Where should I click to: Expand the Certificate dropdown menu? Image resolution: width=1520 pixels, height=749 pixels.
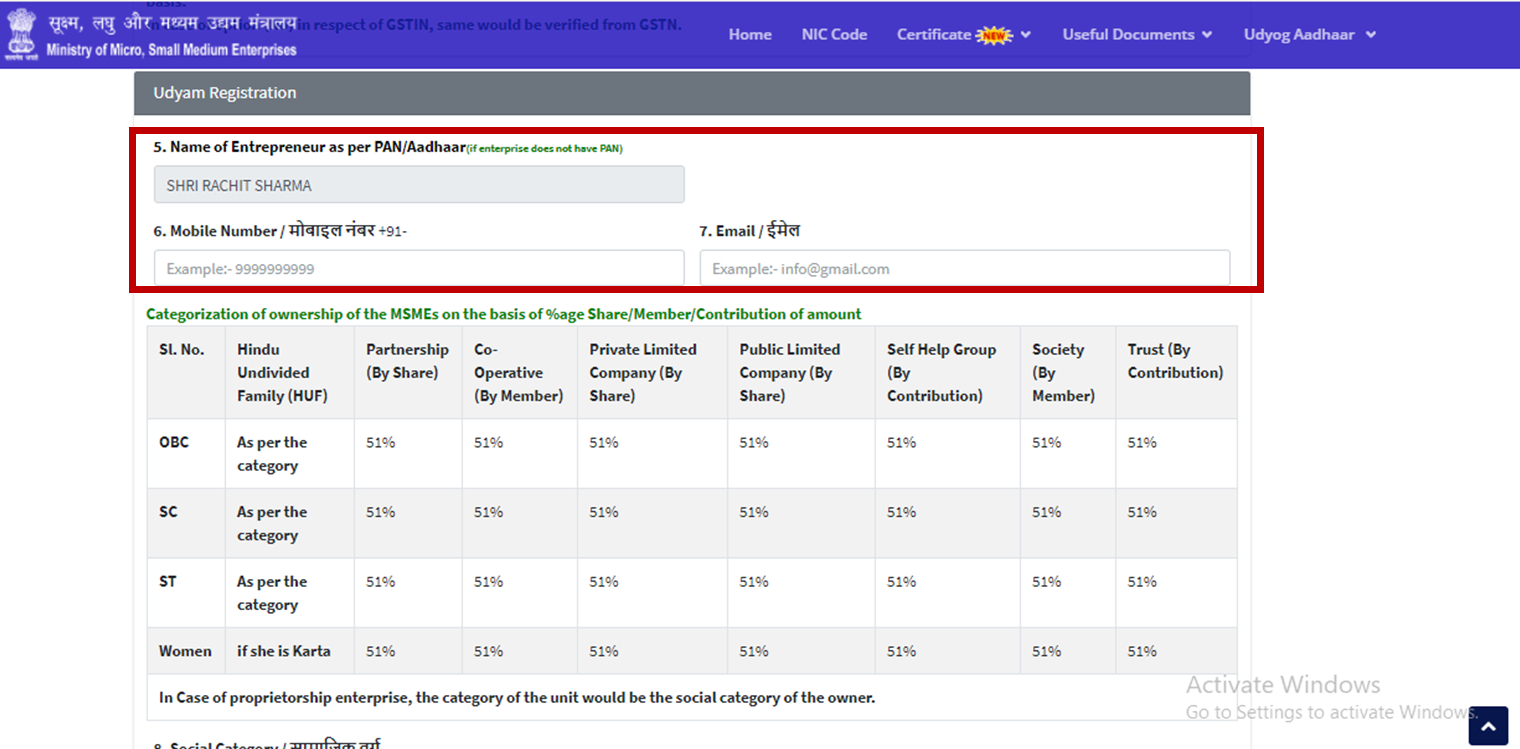coord(934,35)
